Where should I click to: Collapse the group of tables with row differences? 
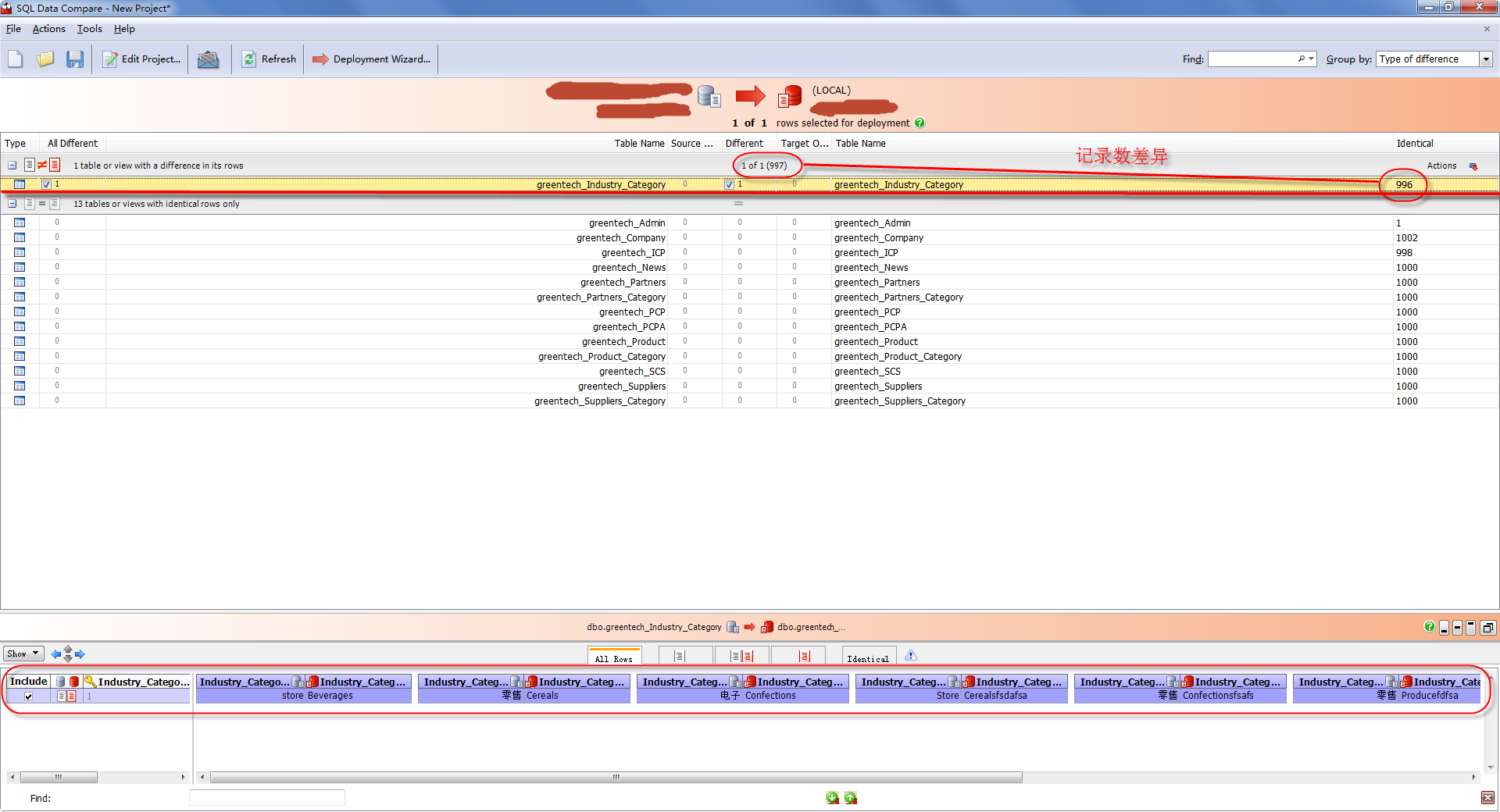point(12,166)
